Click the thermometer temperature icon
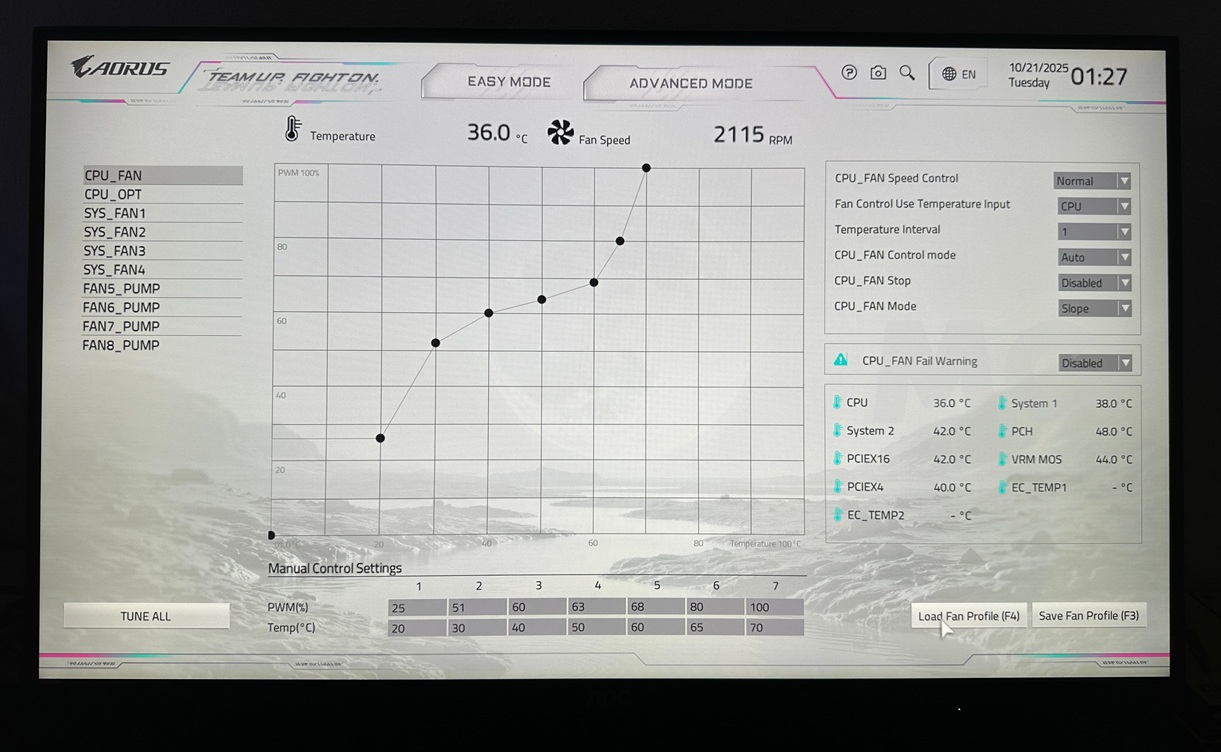The width and height of the screenshot is (1221, 752). click(292, 130)
